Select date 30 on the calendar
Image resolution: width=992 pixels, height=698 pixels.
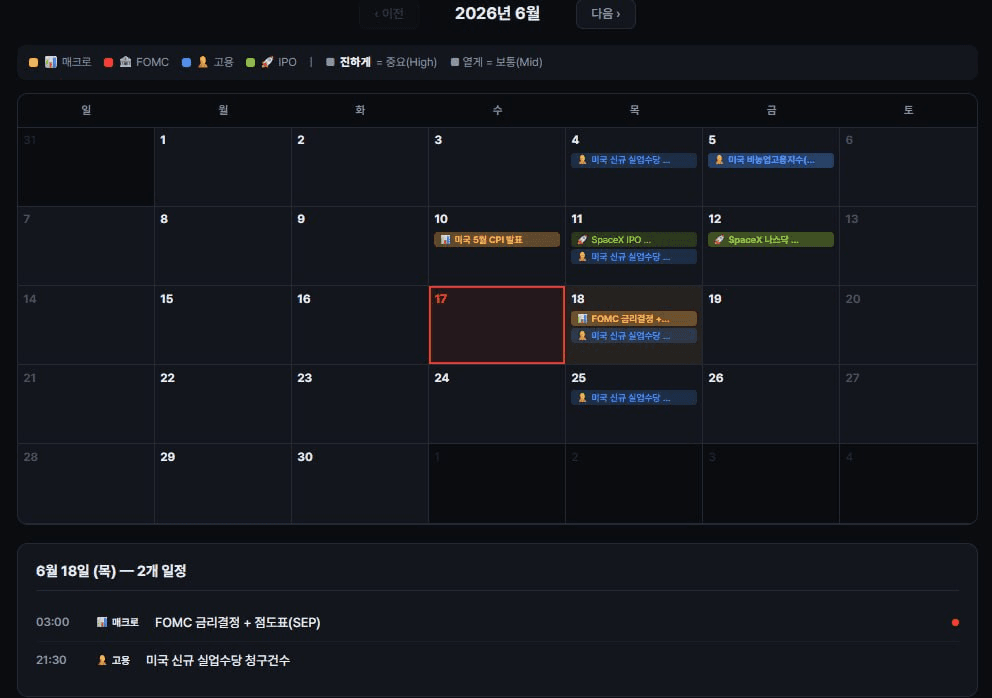[x=359, y=483]
